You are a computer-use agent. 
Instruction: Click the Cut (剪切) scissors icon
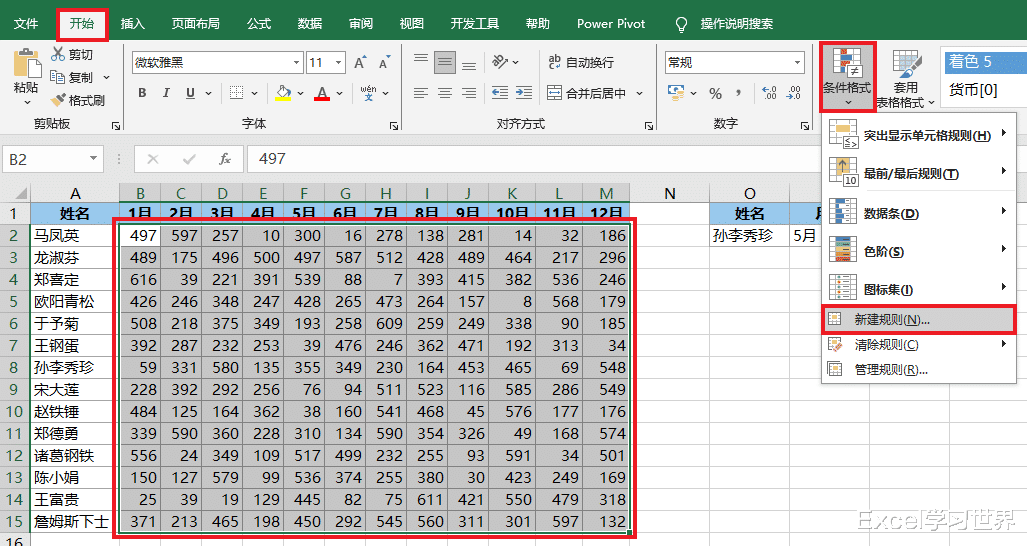point(59,54)
